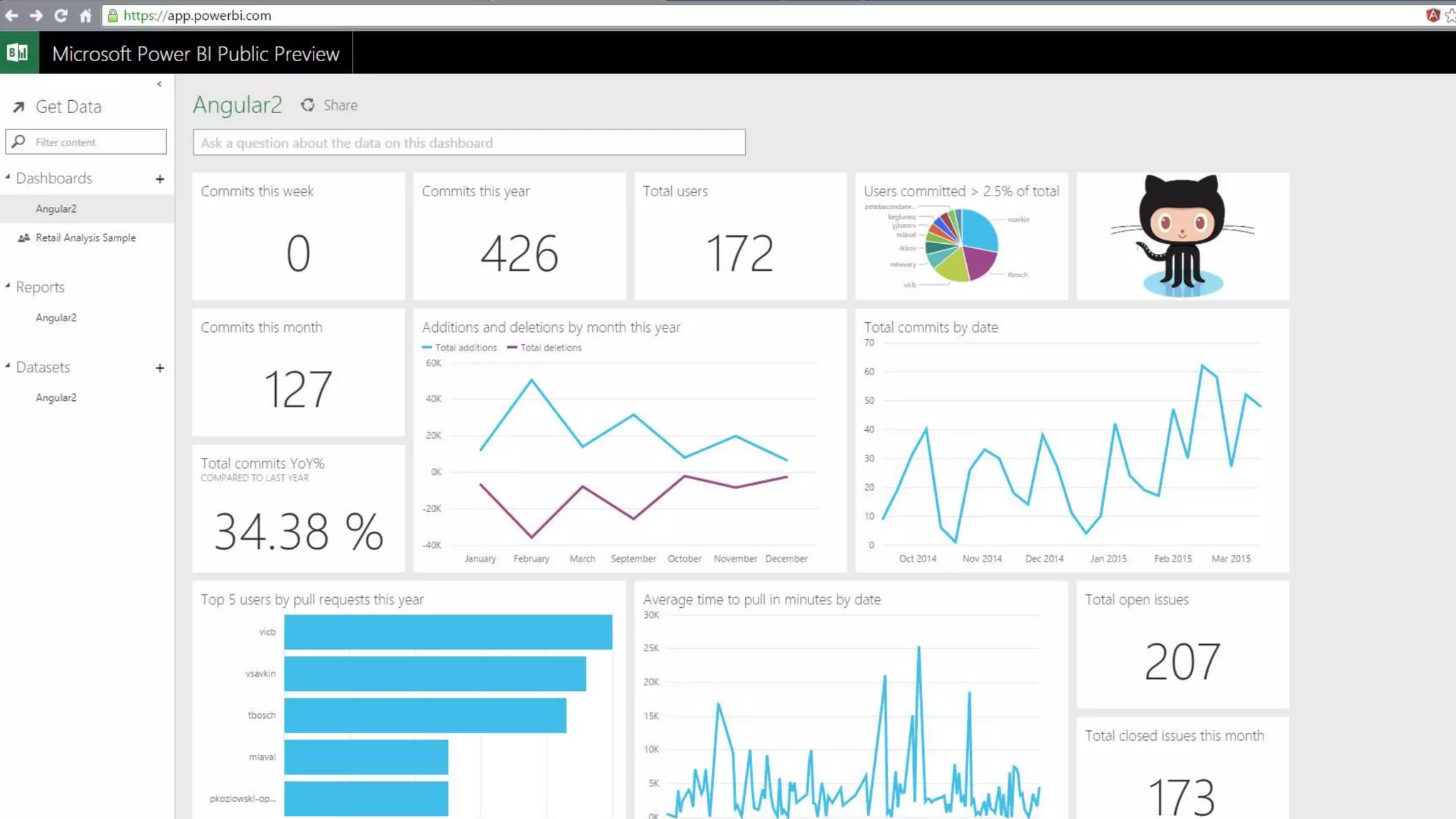Click the refresh icon beside Angular2 title
The height and width of the screenshot is (819, 1456).
coord(307,105)
